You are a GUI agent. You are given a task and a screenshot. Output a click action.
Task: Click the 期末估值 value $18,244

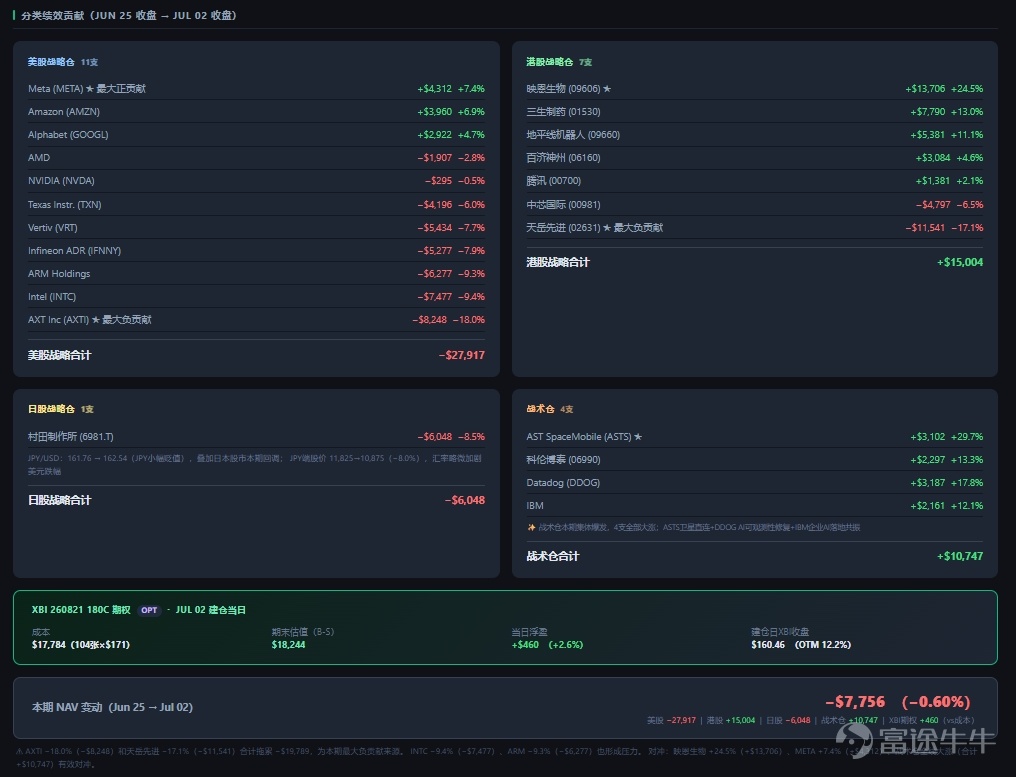pyautogui.click(x=288, y=645)
